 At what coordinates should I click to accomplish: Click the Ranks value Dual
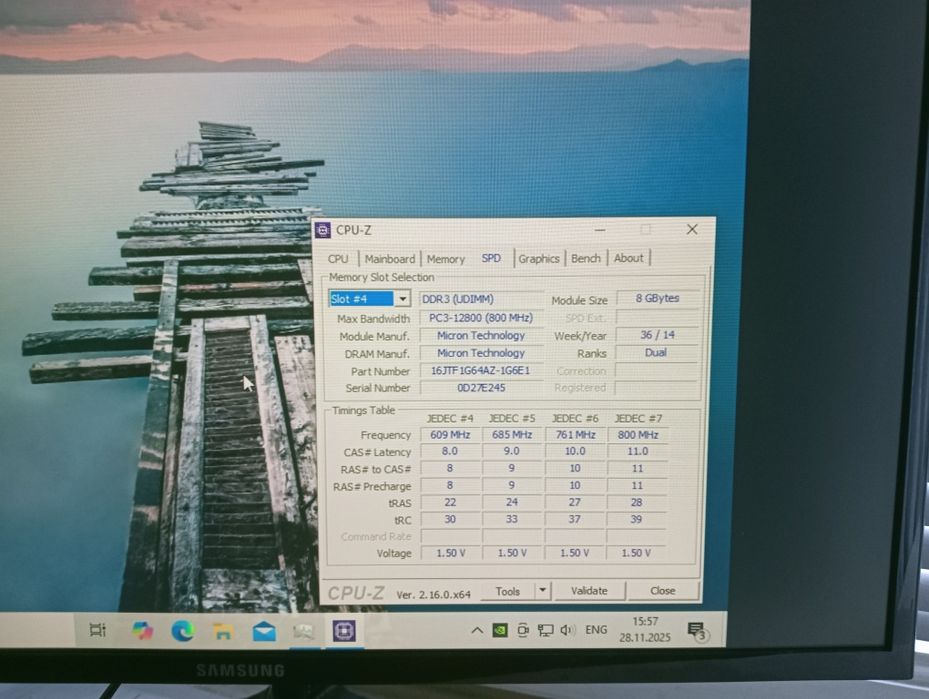[656, 352]
